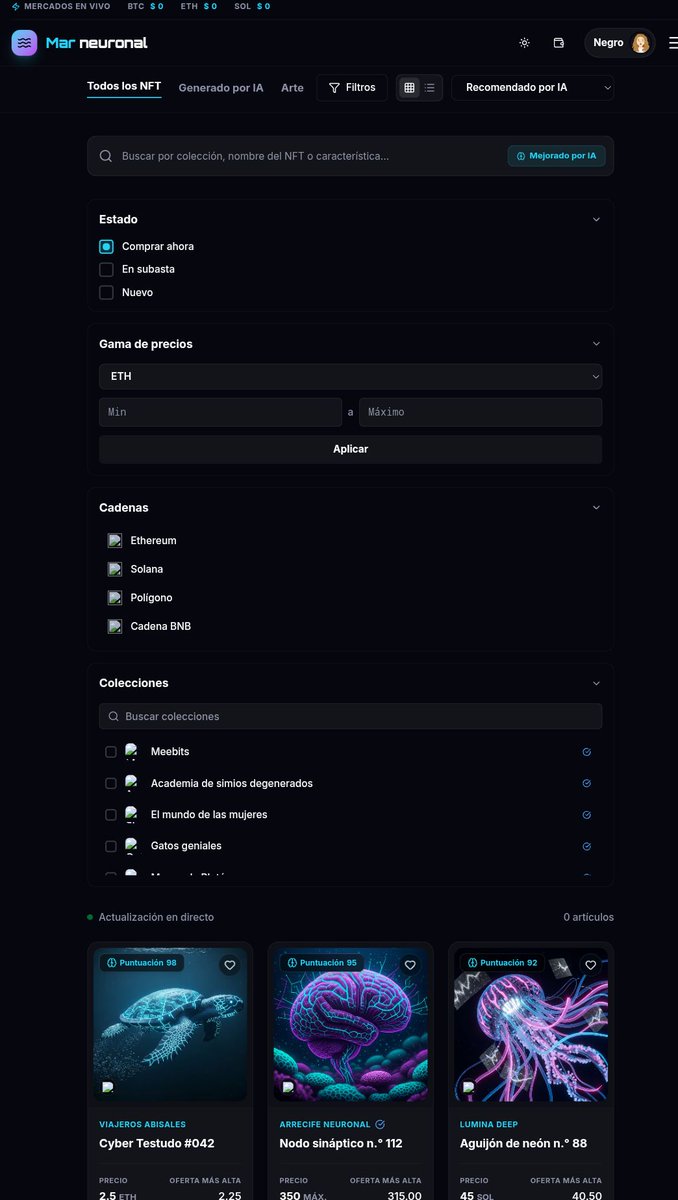
Task: Click the Filtros button
Action: tap(352, 88)
